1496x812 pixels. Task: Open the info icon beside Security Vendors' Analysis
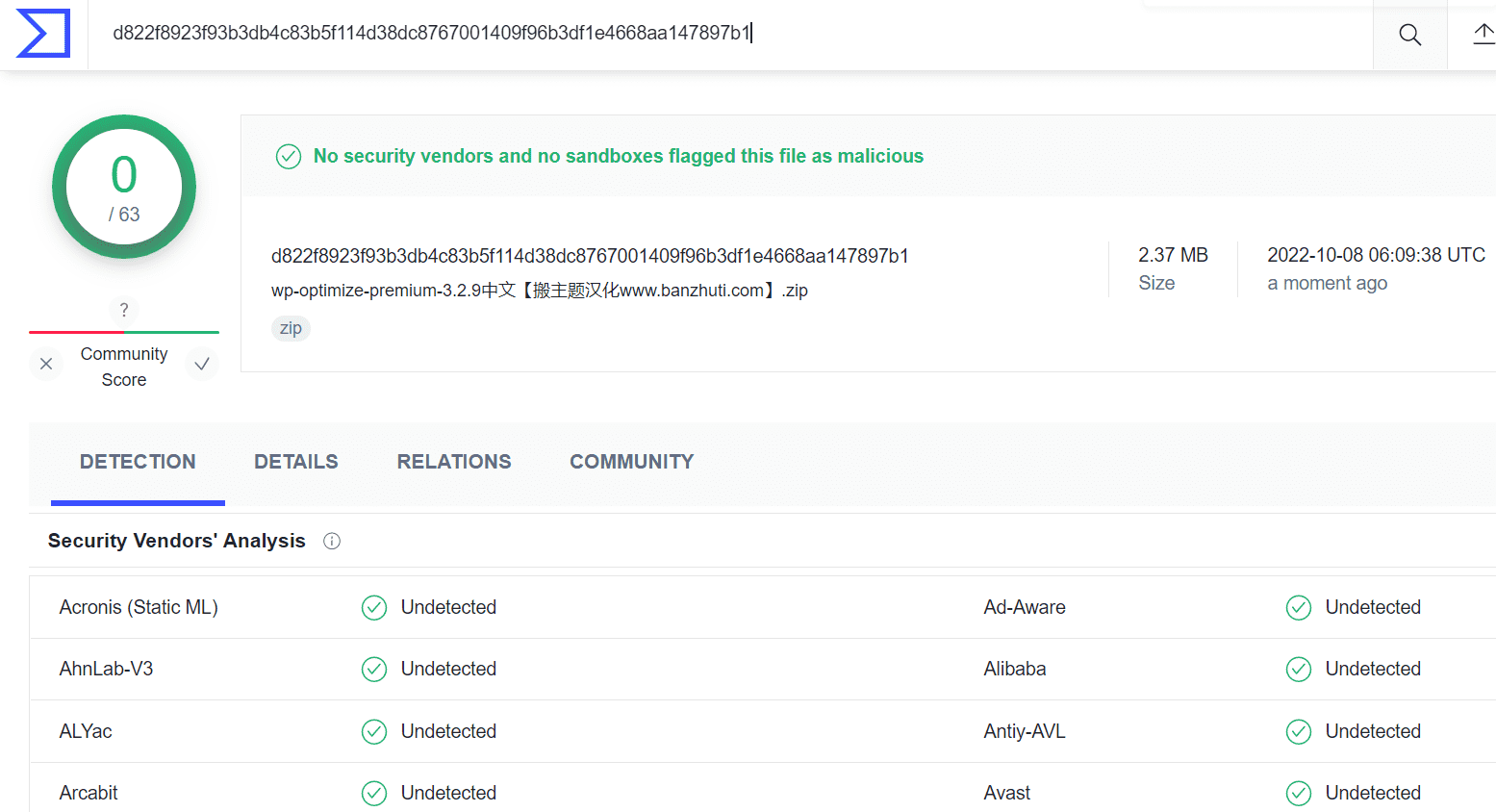332,541
